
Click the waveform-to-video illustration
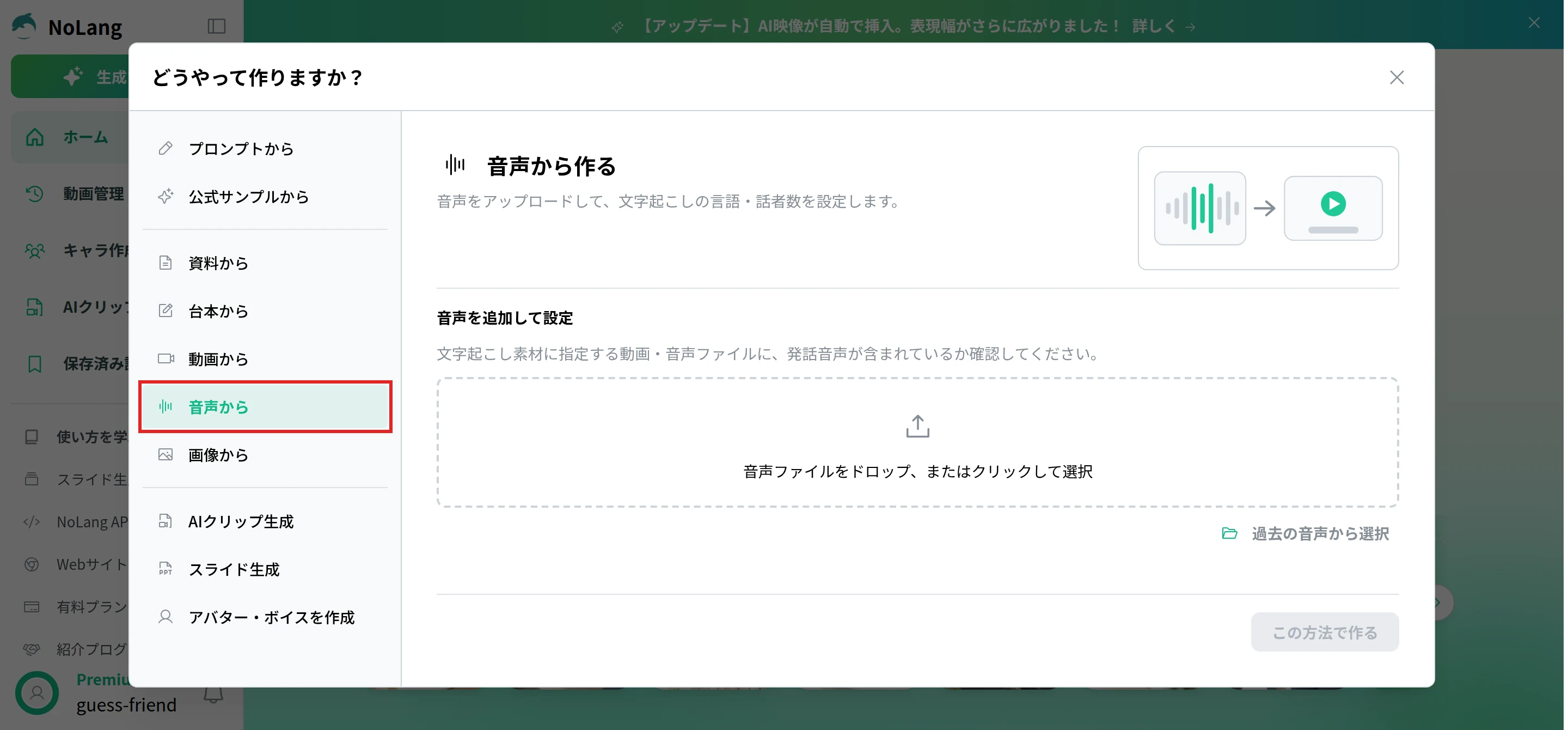(1268, 208)
